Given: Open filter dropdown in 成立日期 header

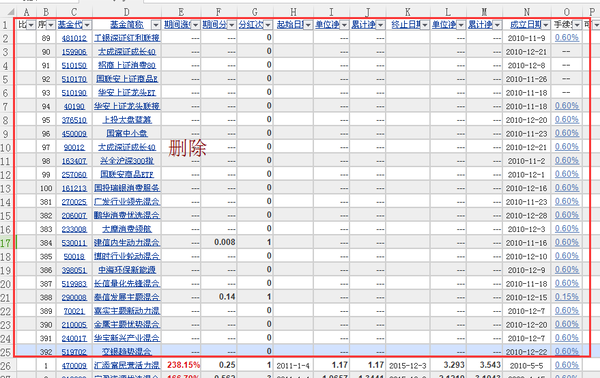Looking at the screenshot, I should (546, 25).
